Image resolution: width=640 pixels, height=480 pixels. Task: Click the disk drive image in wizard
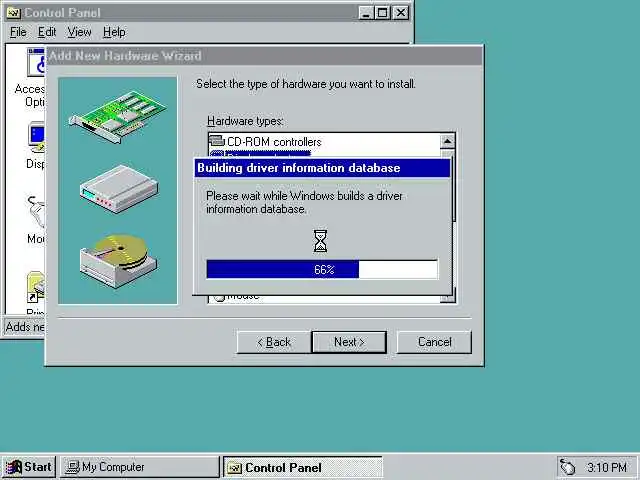coord(118,260)
